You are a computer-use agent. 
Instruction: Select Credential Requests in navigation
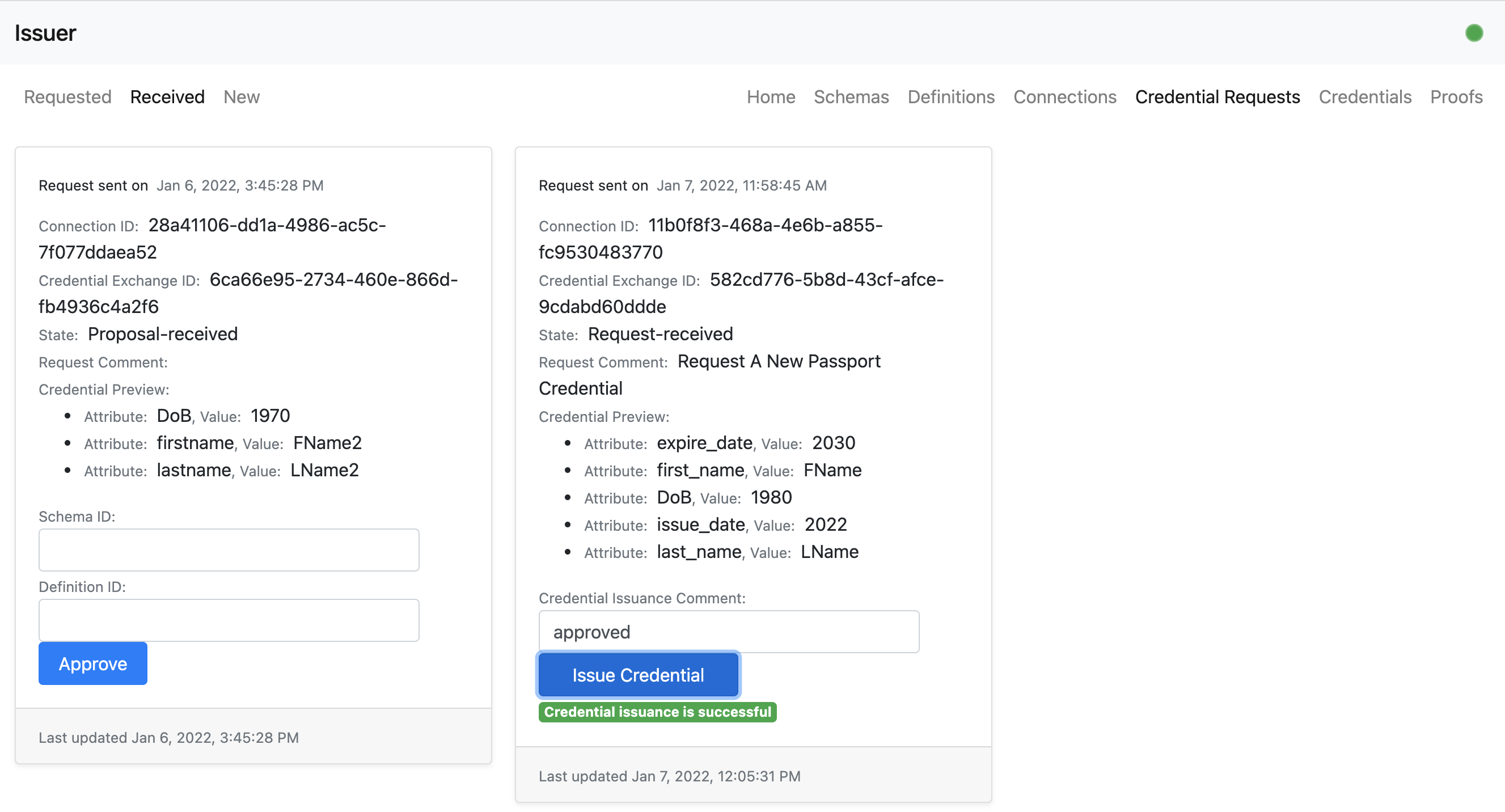click(x=1217, y=97)
